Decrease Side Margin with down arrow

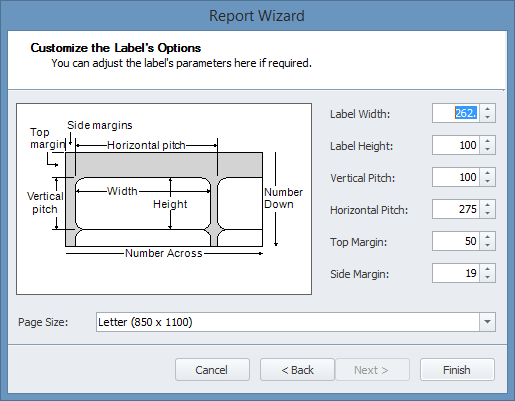(488, 277)
